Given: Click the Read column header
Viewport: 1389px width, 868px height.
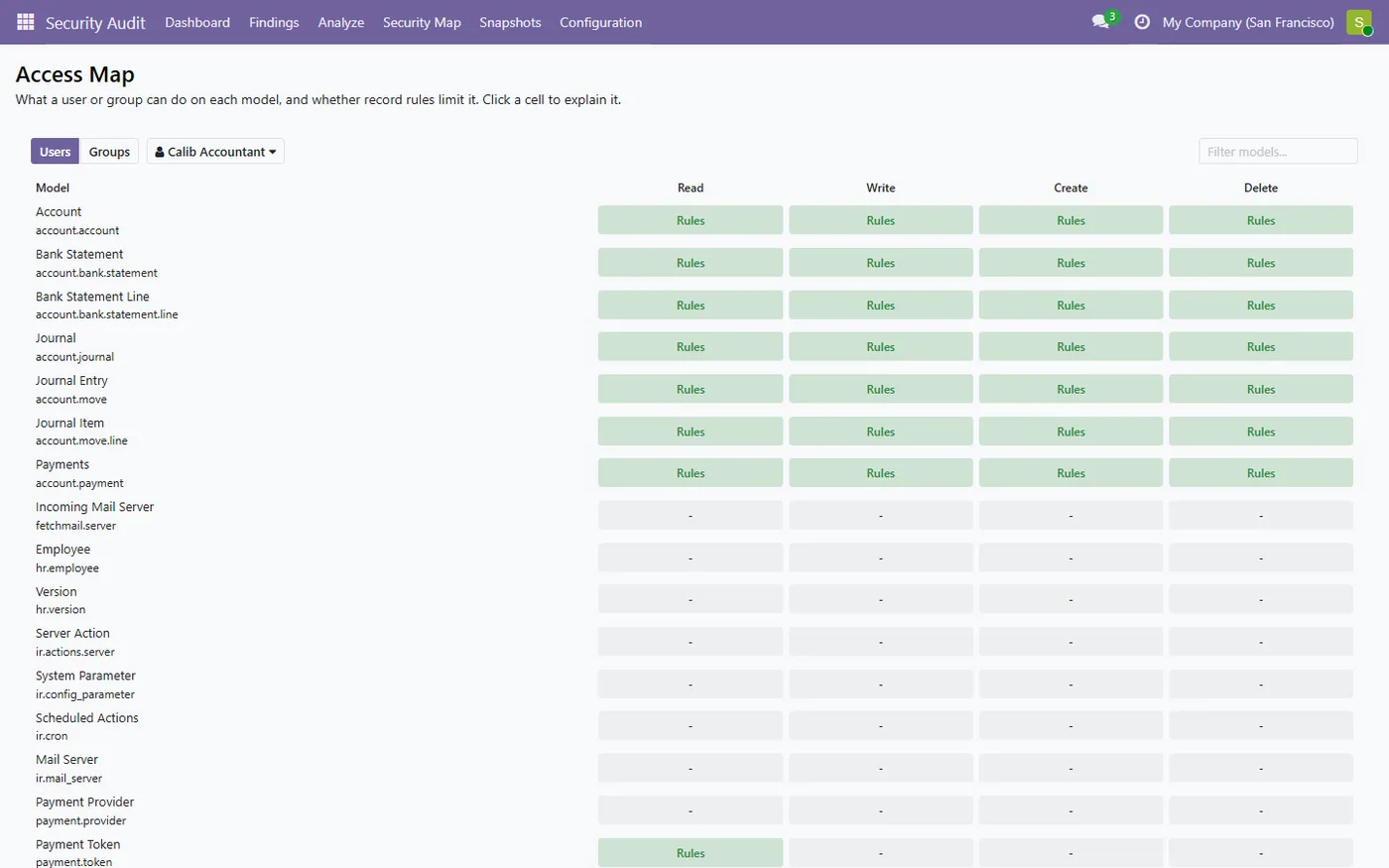Looking at the screenshot, I should 691,187.
